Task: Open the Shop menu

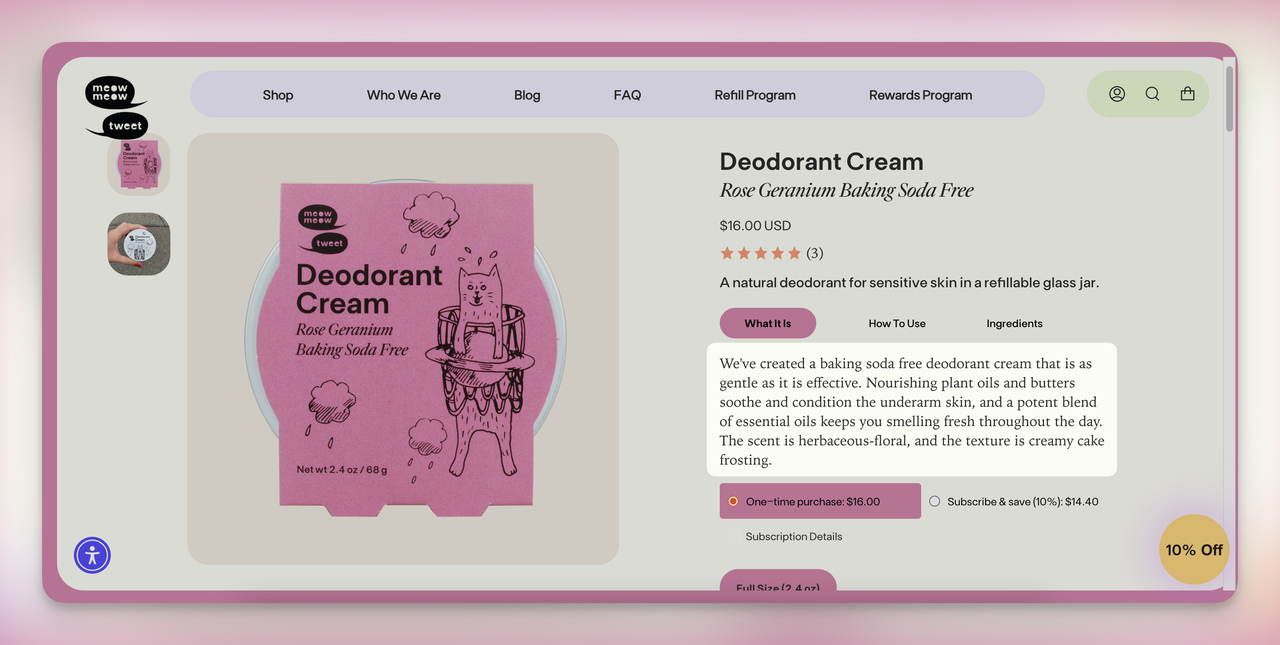Action: tap(278, 95)
